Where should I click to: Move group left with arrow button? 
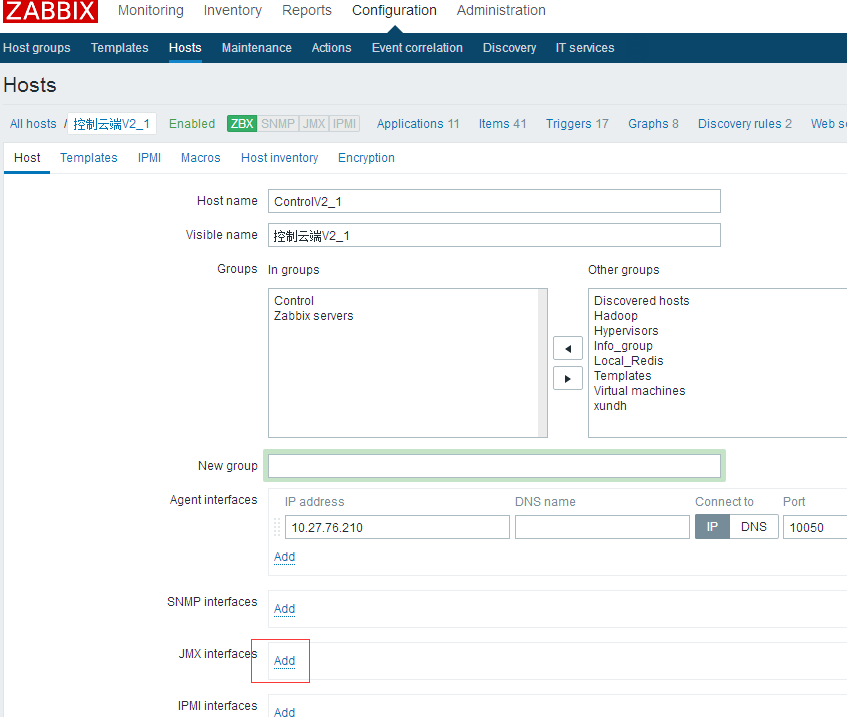568,349
